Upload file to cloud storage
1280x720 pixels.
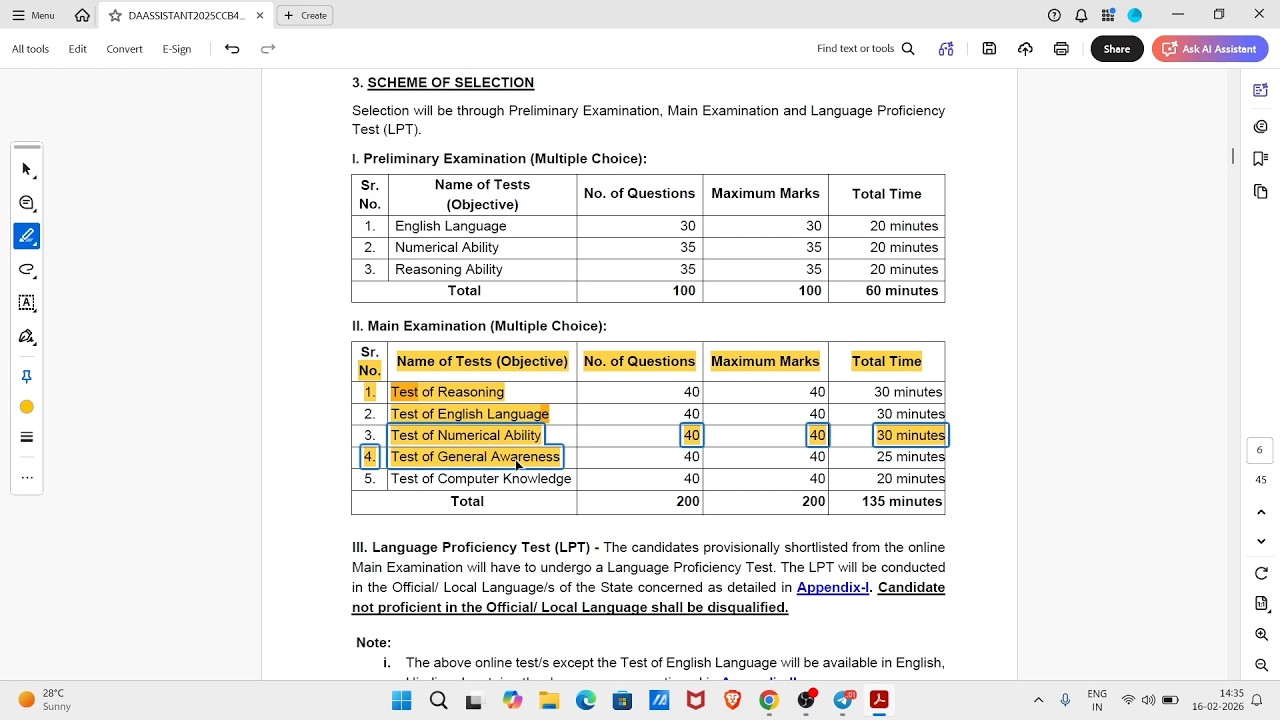(x=1025, y=49)
